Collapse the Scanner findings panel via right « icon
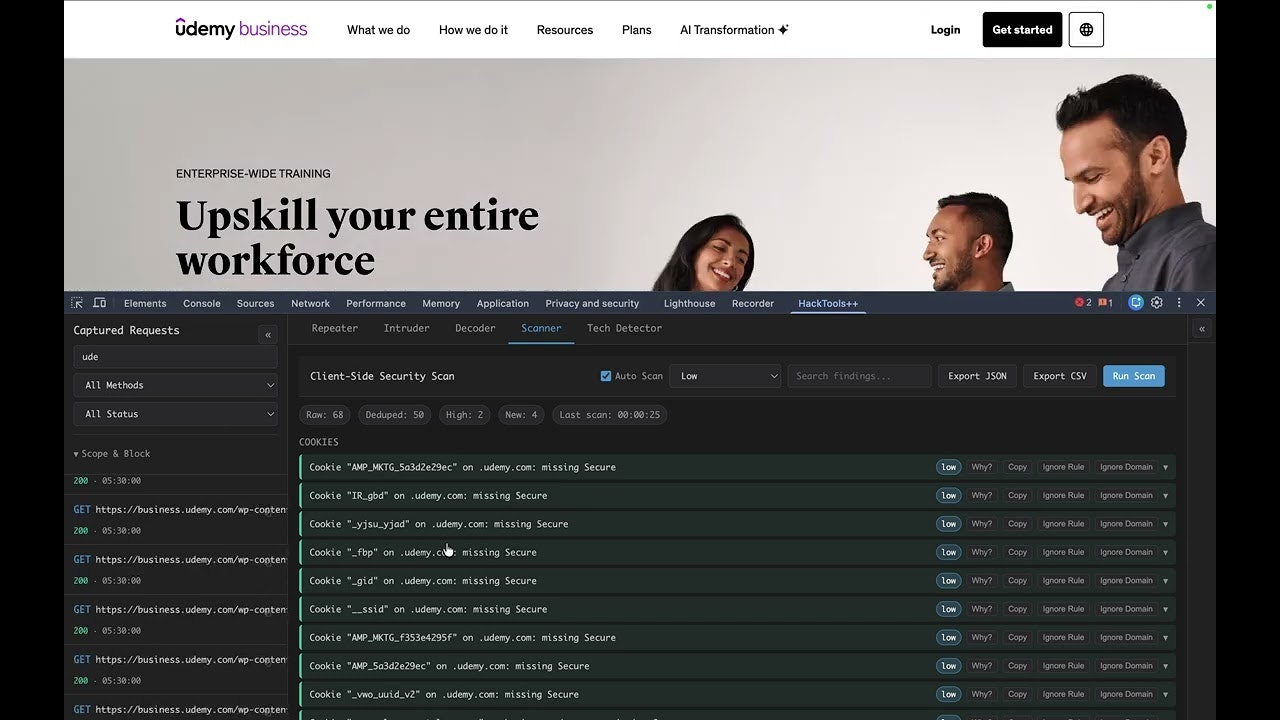 (x=1202, y=328)
